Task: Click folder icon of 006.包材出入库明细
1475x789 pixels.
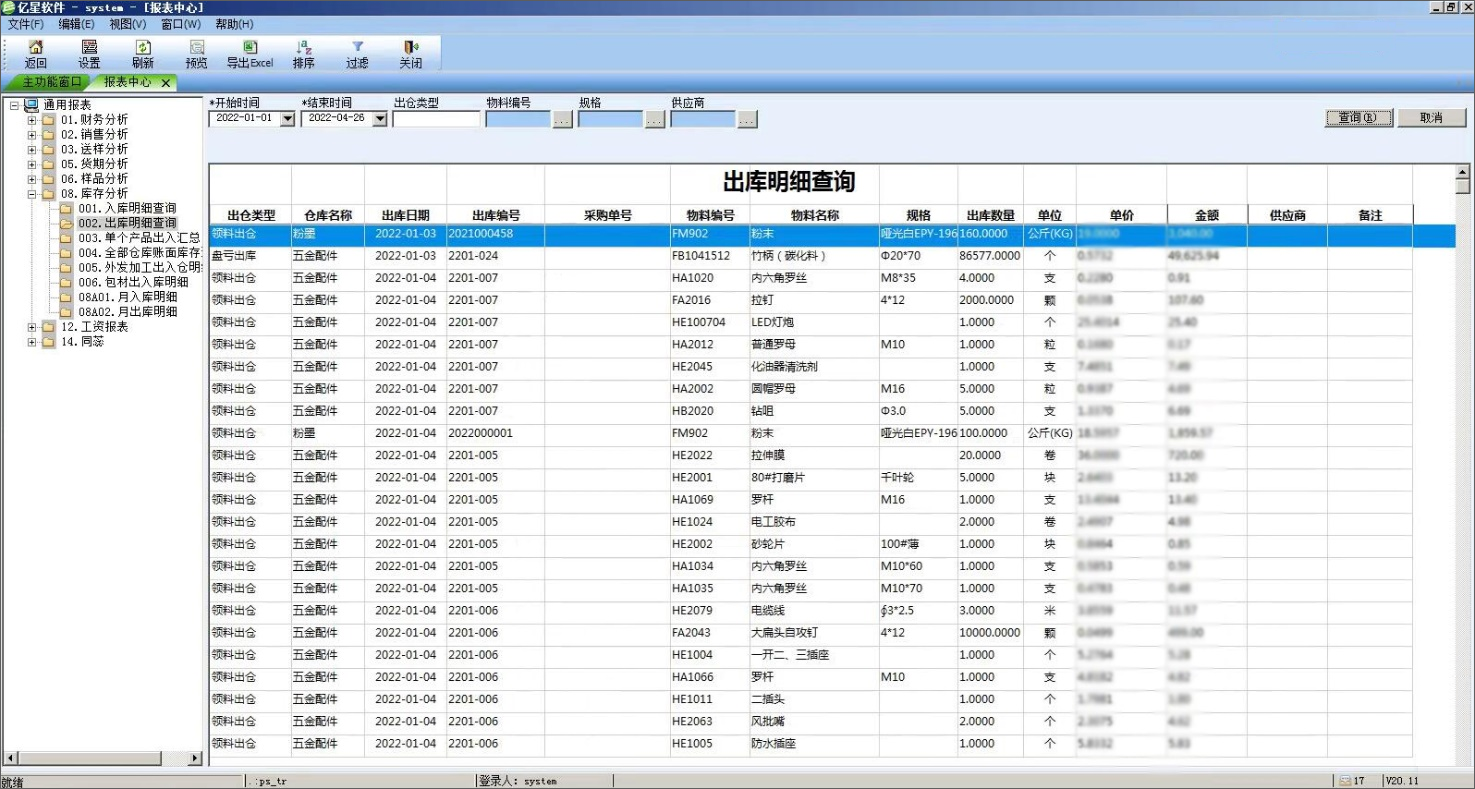Action: pos(66,282)
